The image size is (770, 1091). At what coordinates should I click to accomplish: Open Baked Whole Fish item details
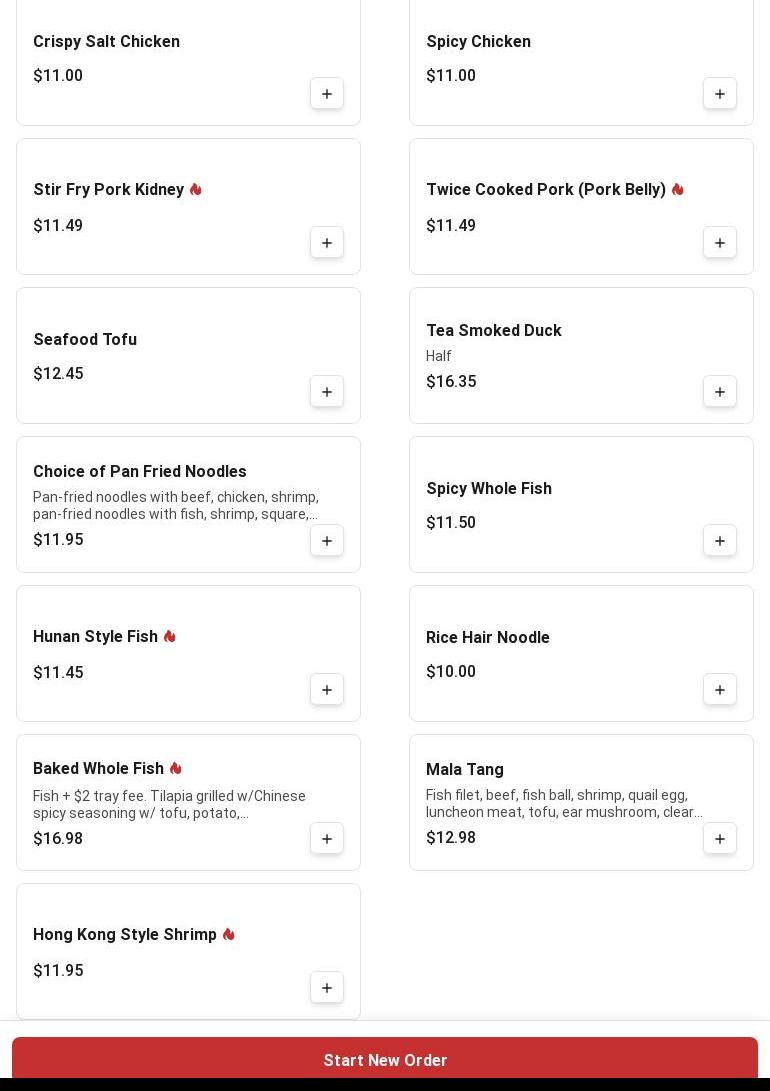(x=98, y=769)
